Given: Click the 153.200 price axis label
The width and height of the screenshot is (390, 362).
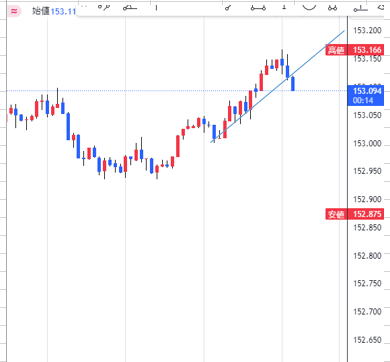Looking at the screenshot, I should click(367, 31).
